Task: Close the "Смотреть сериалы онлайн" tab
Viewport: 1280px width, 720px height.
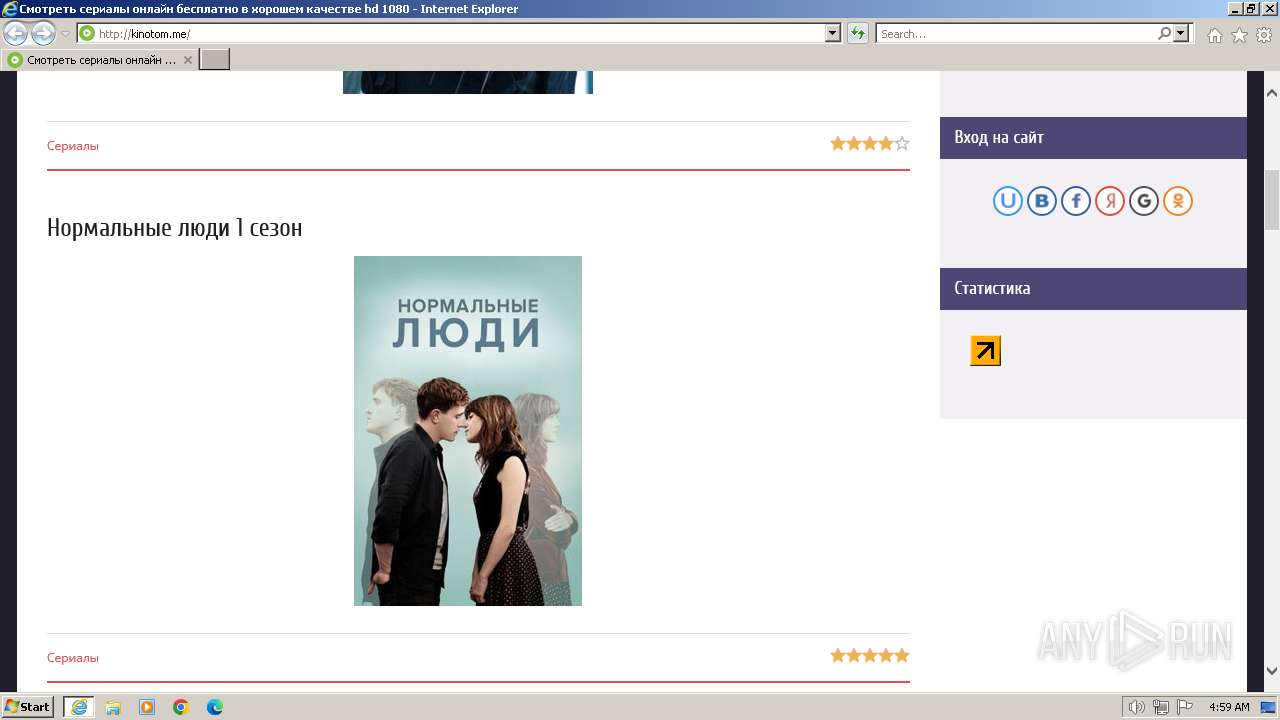Action: click(187, 60)
